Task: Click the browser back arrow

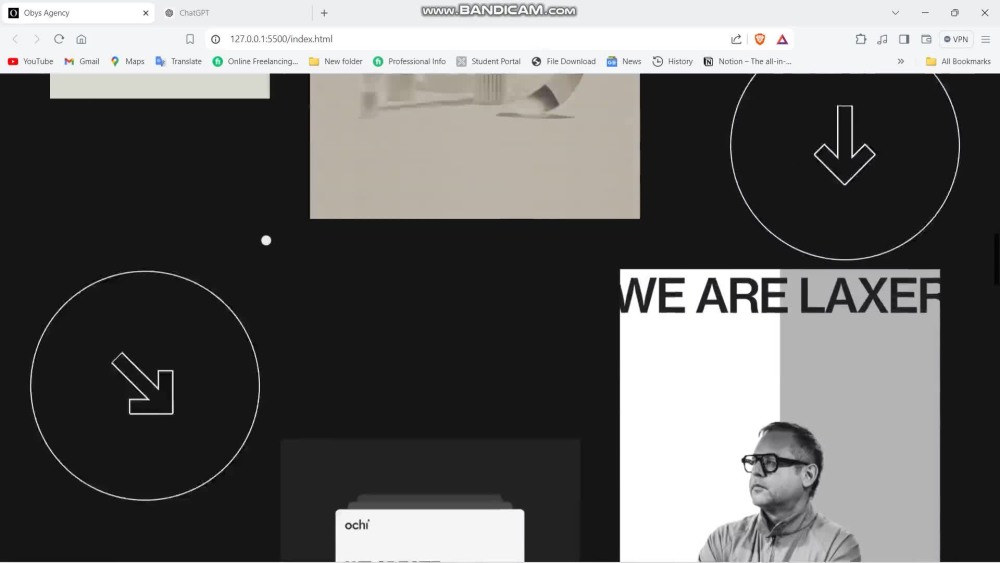Action: [x=15, y=39]
